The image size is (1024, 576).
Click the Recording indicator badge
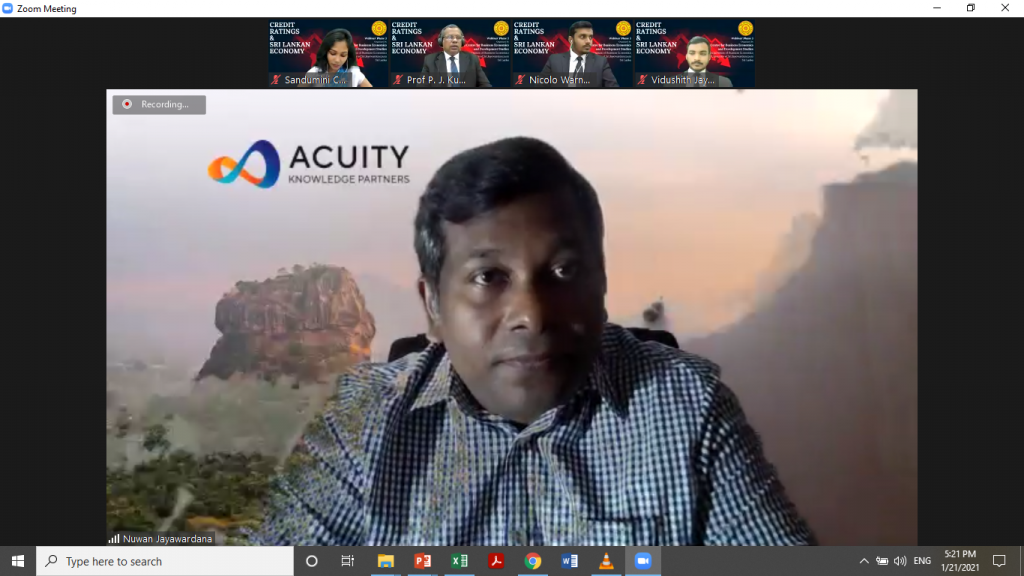[x=159, y=104]
